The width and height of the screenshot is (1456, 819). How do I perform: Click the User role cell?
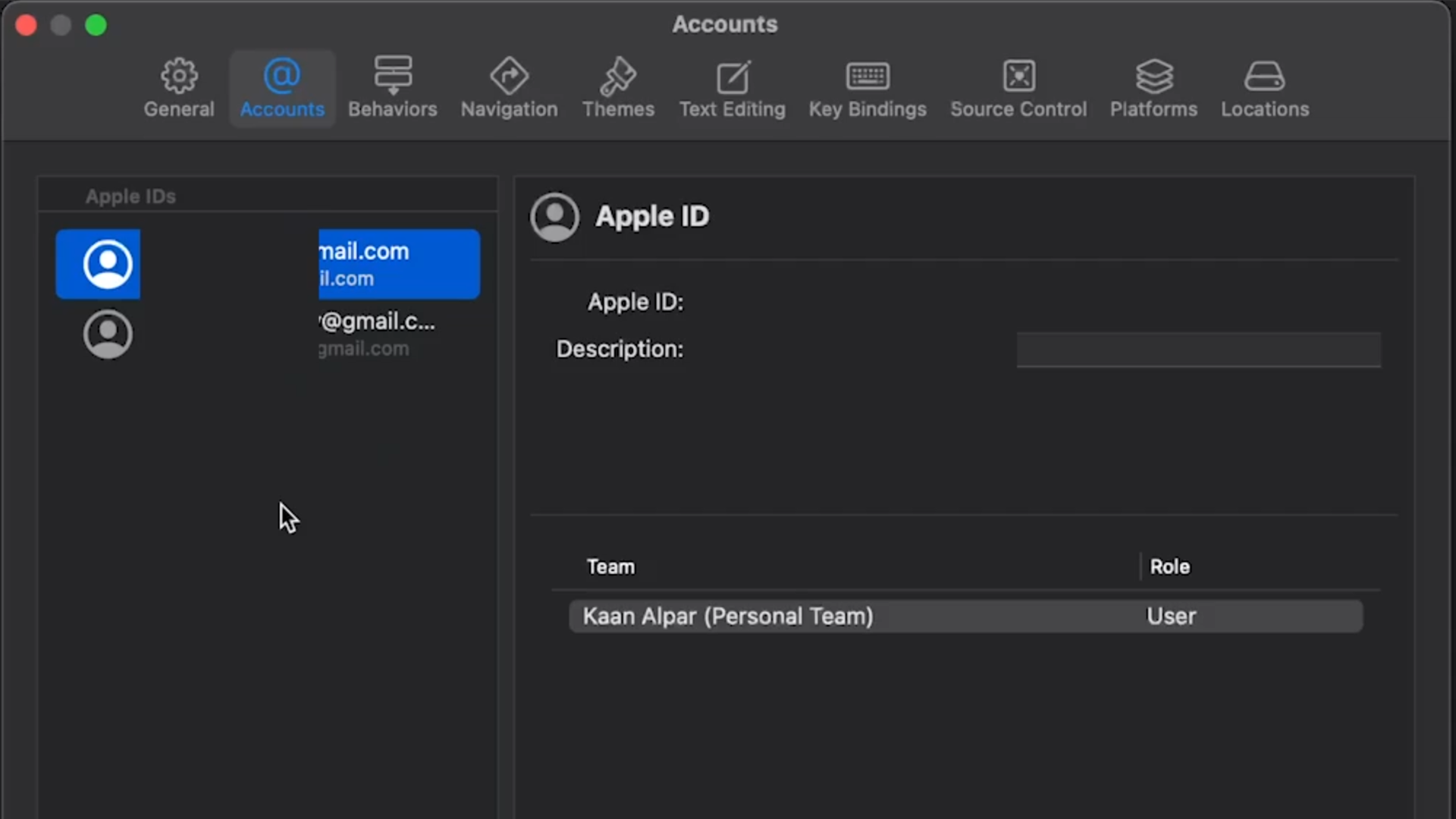[x=1171, y=616]
